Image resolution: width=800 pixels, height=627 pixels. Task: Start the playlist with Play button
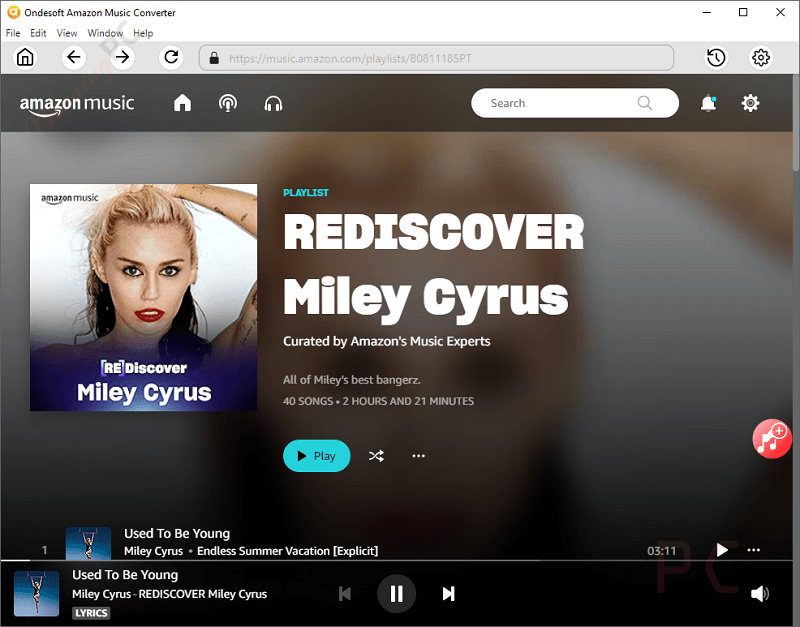point(316,456)
